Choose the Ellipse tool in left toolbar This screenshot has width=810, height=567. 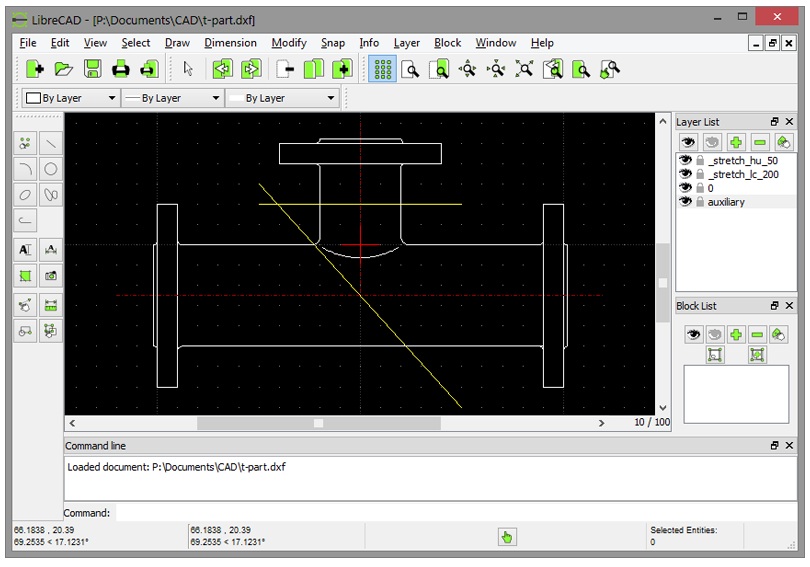(x=26, y=194)
